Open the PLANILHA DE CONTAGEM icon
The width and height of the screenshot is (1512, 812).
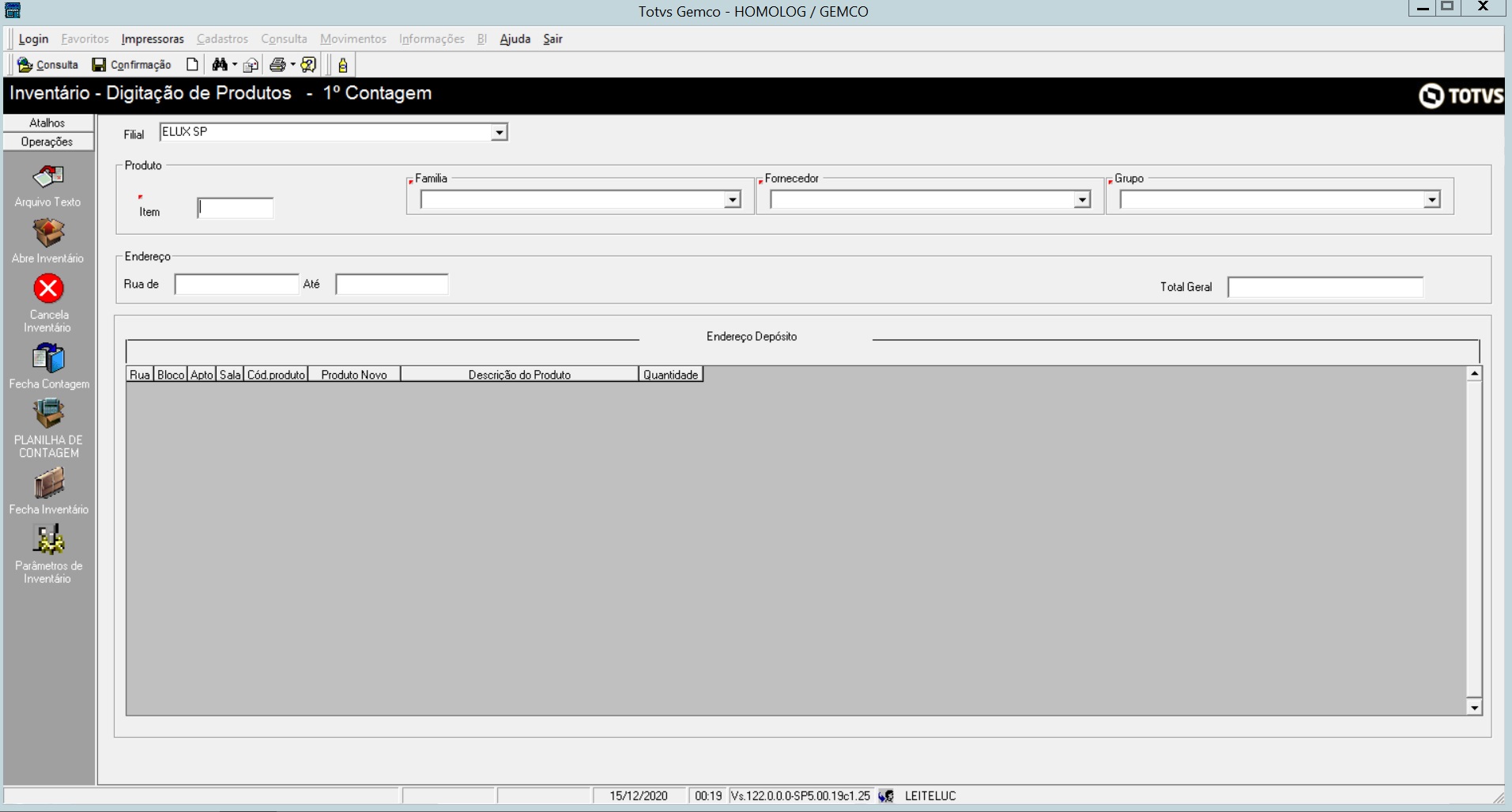pos(48,414)
